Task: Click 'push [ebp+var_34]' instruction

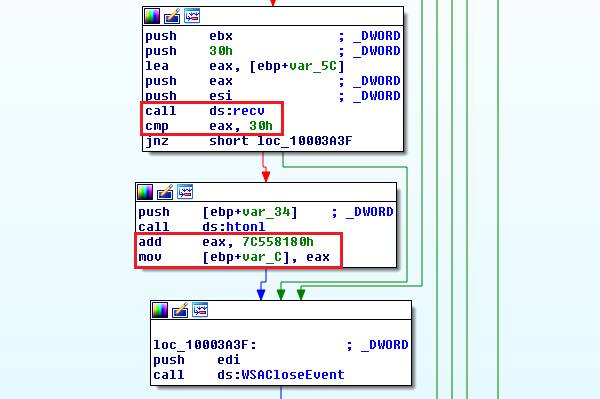Action: (x=218, y=212)
